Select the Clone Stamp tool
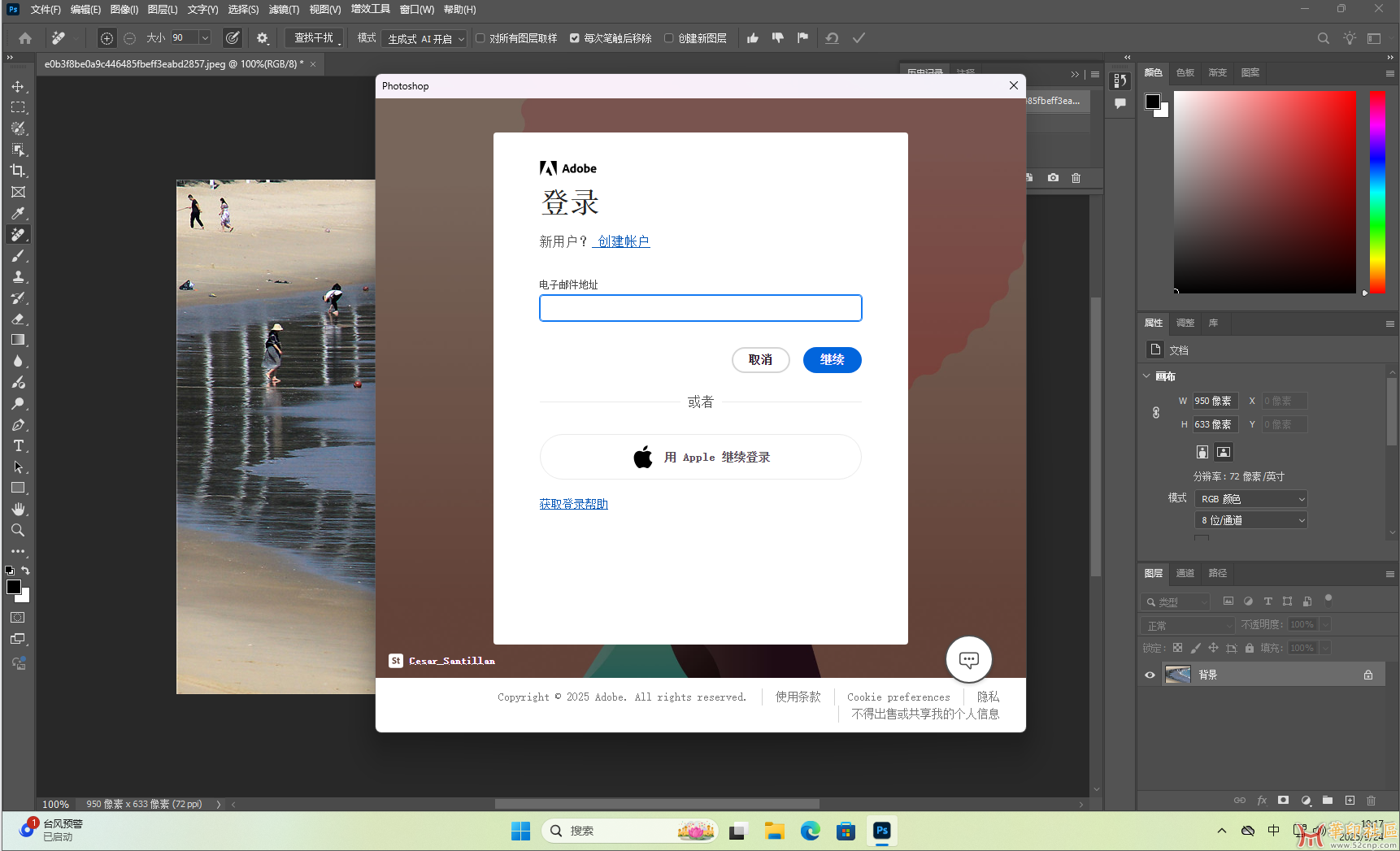 (x=18, y=276)
